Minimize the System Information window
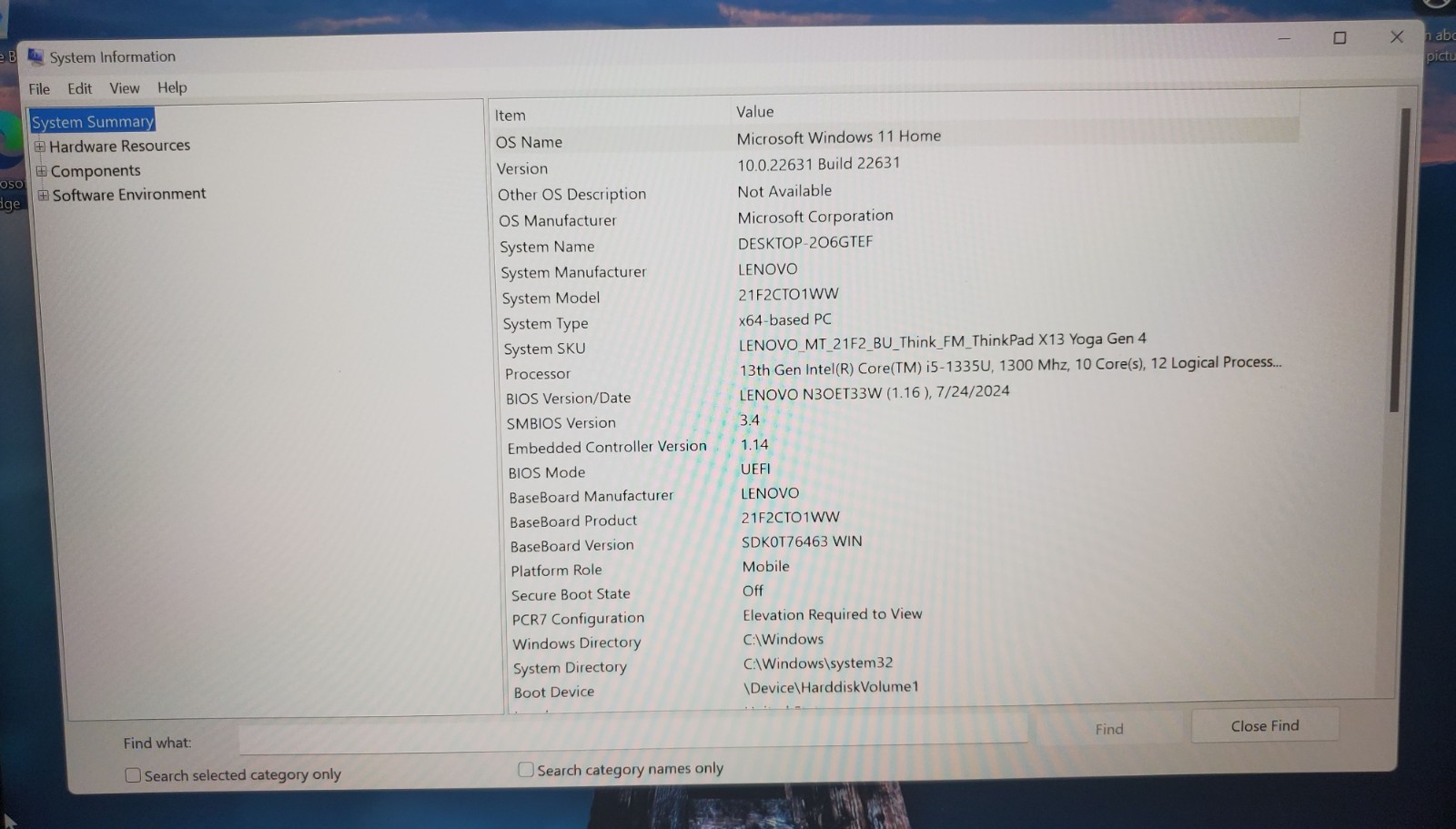Image resolution: width=1456 pixels, height=829 pixels. 1284,38
